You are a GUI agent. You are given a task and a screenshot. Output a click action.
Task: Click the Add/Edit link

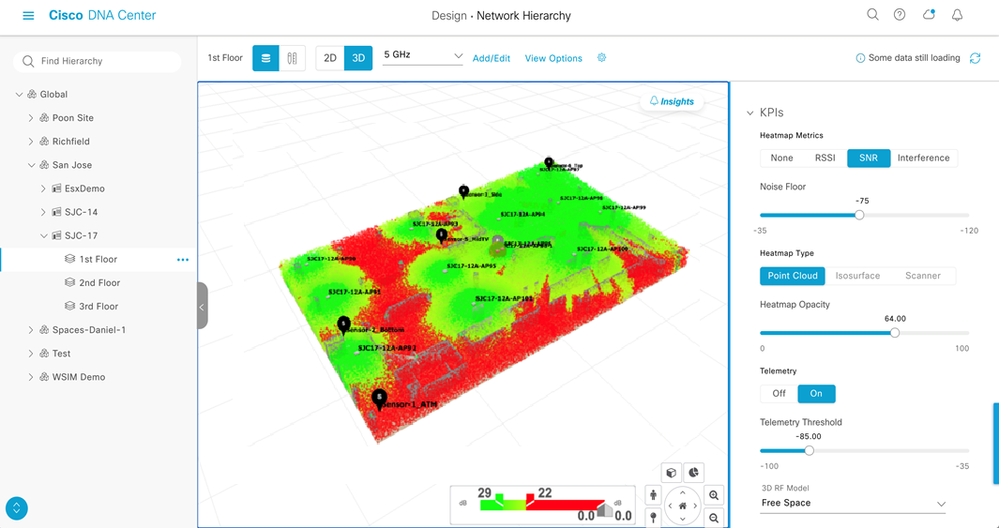coord(491,58)
